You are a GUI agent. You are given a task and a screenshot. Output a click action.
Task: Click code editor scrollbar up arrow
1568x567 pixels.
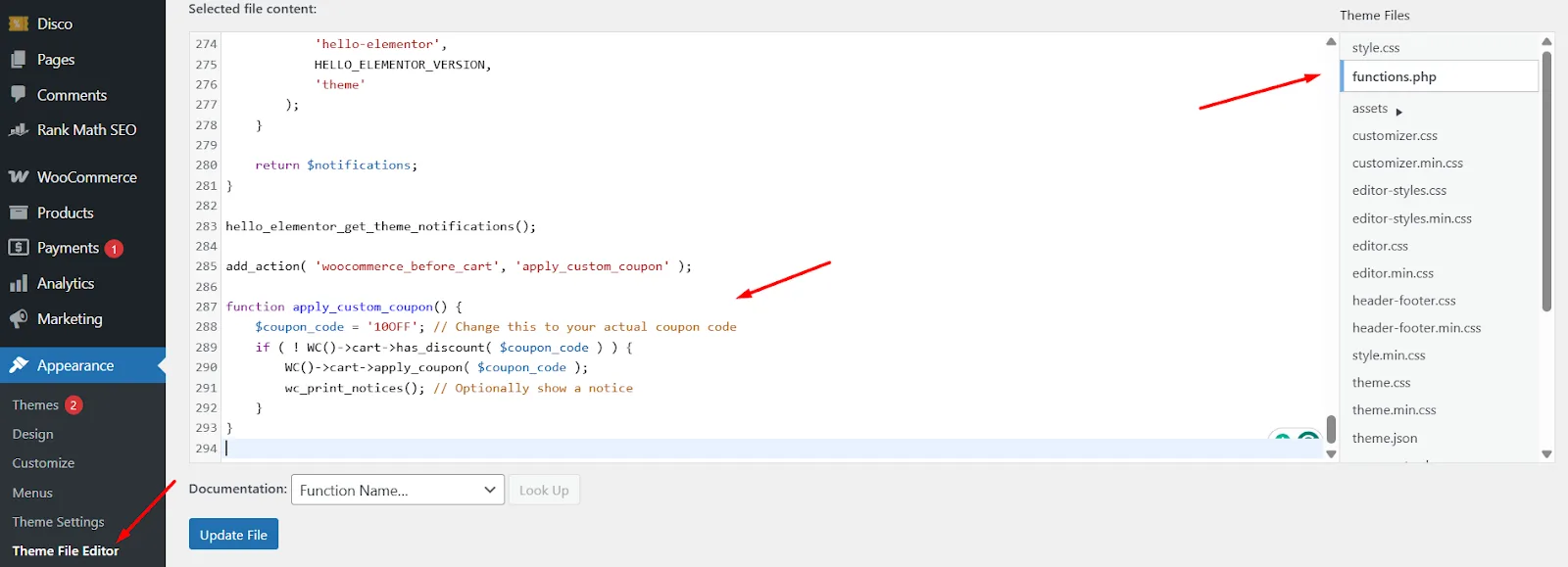[x=1331, y=41]
